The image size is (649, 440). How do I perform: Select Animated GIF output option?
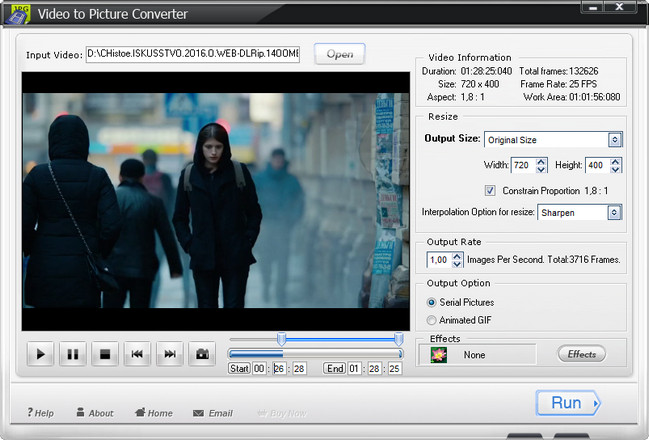[431, 320]
